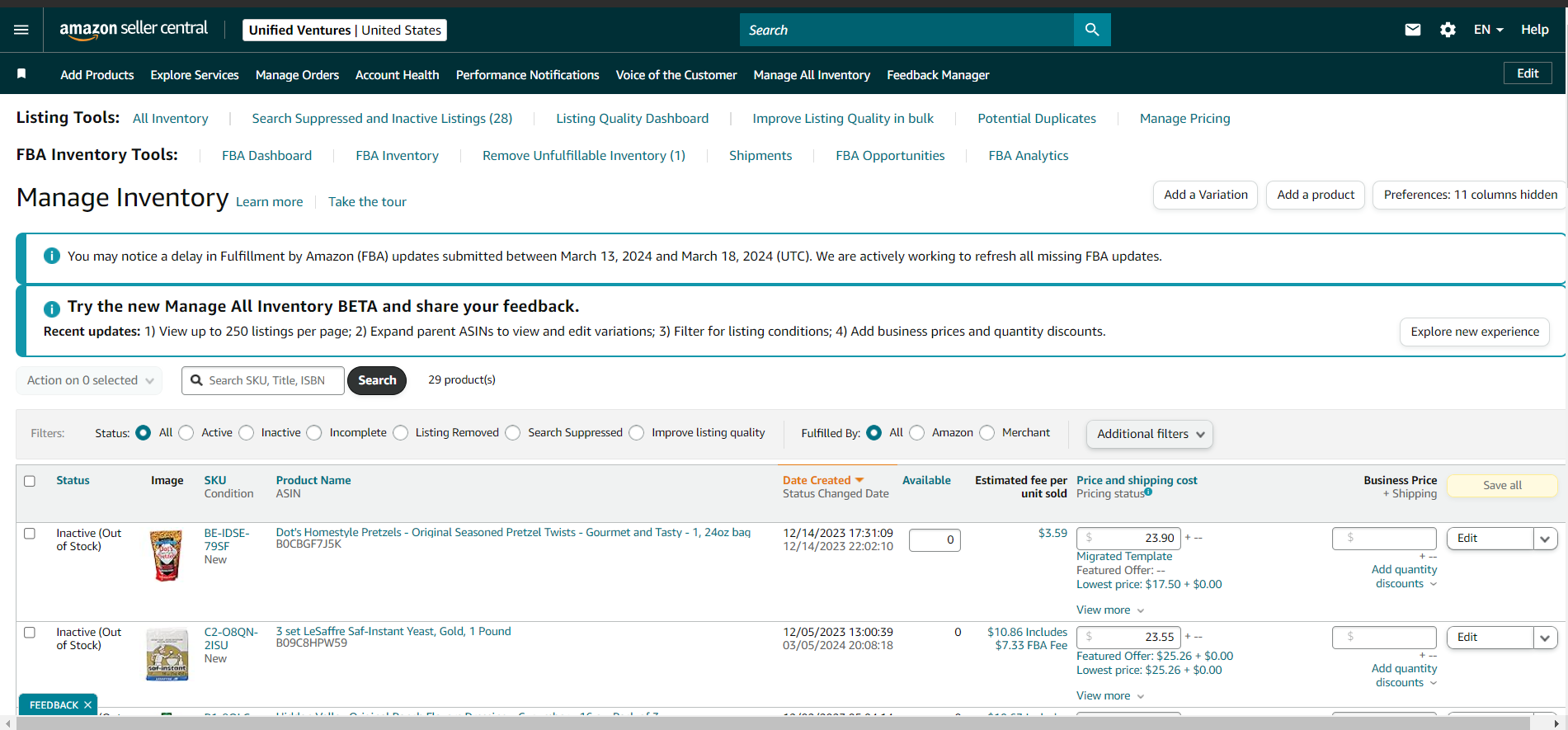Select the Incomplete status radio button
Viewport: 1568px width, 730px height.
coord(314,433)
